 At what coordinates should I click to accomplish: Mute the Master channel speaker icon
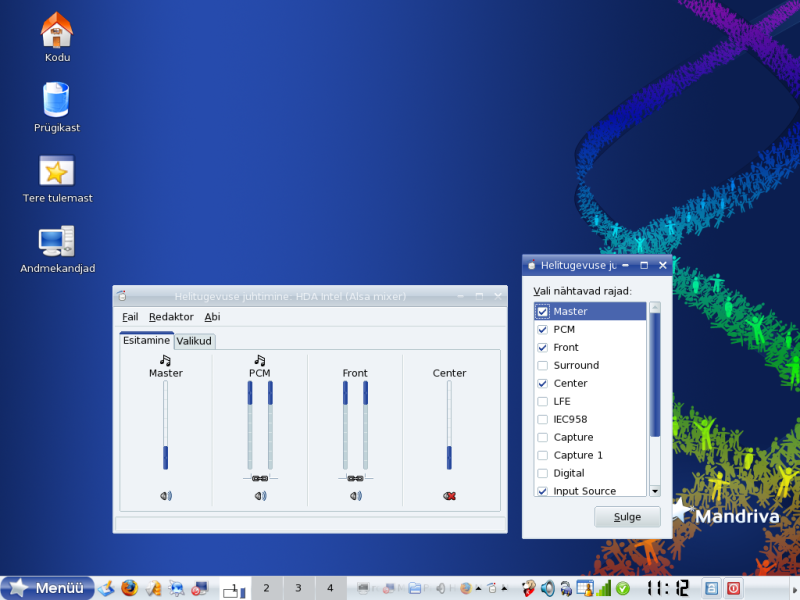point(166,495)
